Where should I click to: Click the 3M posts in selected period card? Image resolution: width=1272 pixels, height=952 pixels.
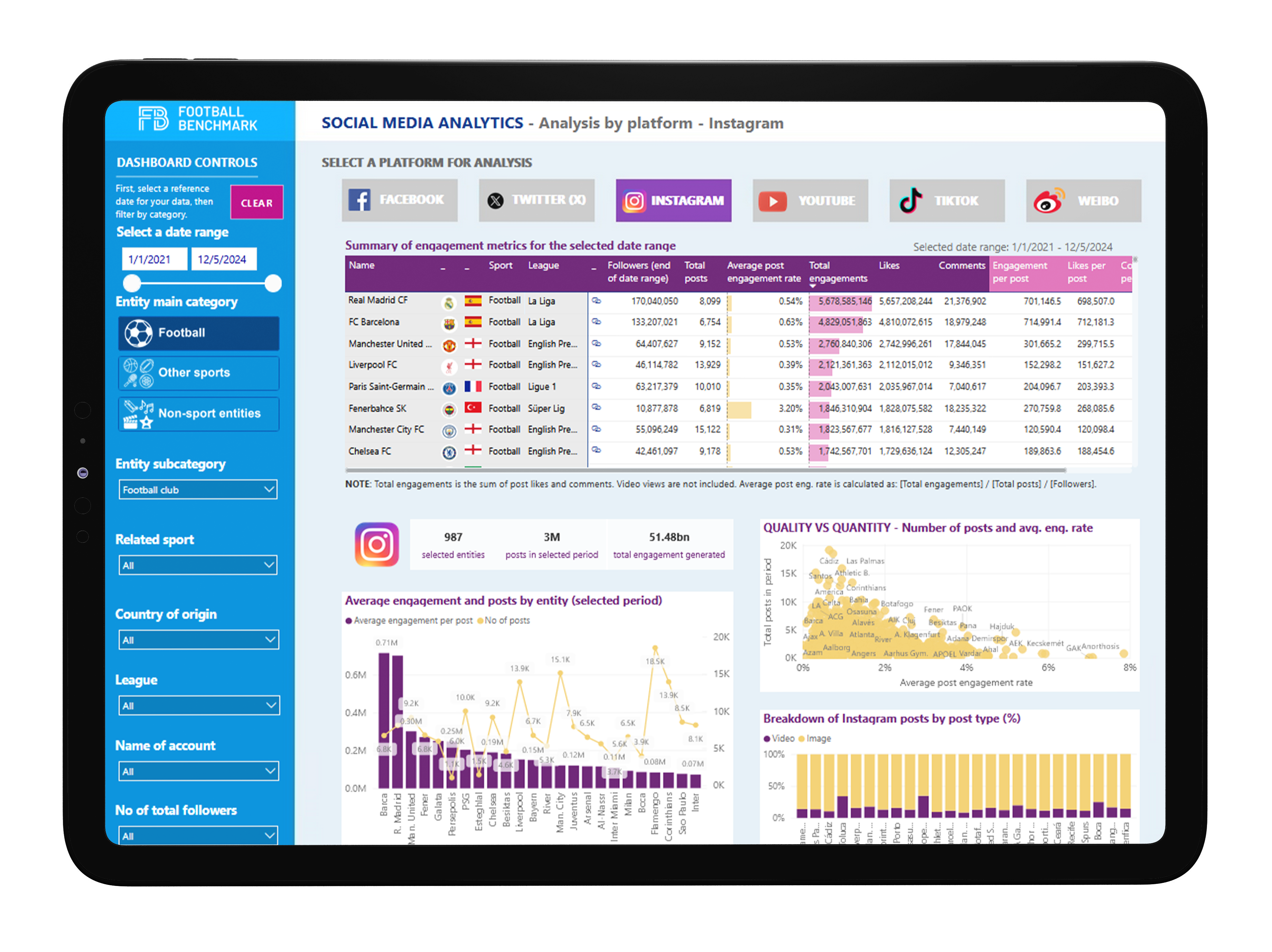(551, 545)
